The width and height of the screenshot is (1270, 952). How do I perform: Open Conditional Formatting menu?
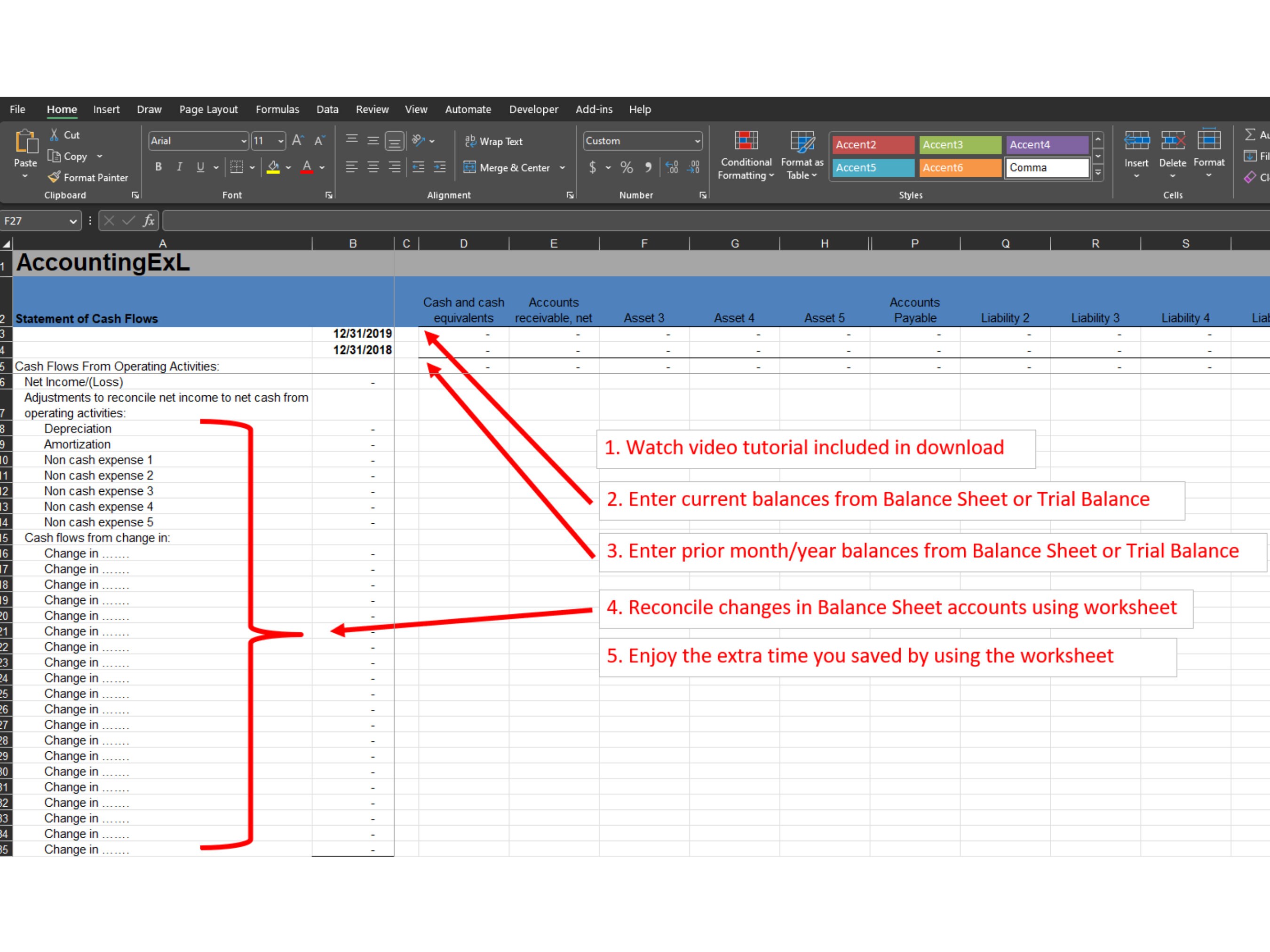pos(746,155)
